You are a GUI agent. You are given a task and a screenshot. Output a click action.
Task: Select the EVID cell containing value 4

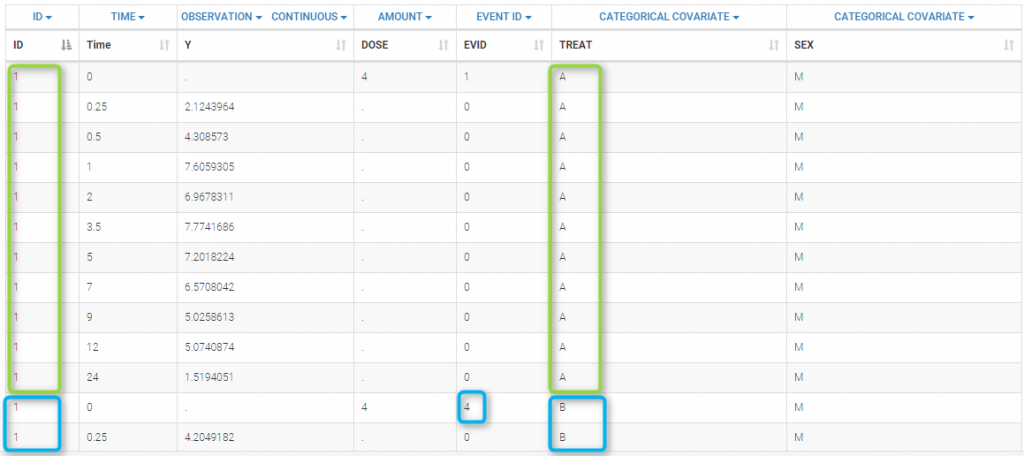coord(467,407)
